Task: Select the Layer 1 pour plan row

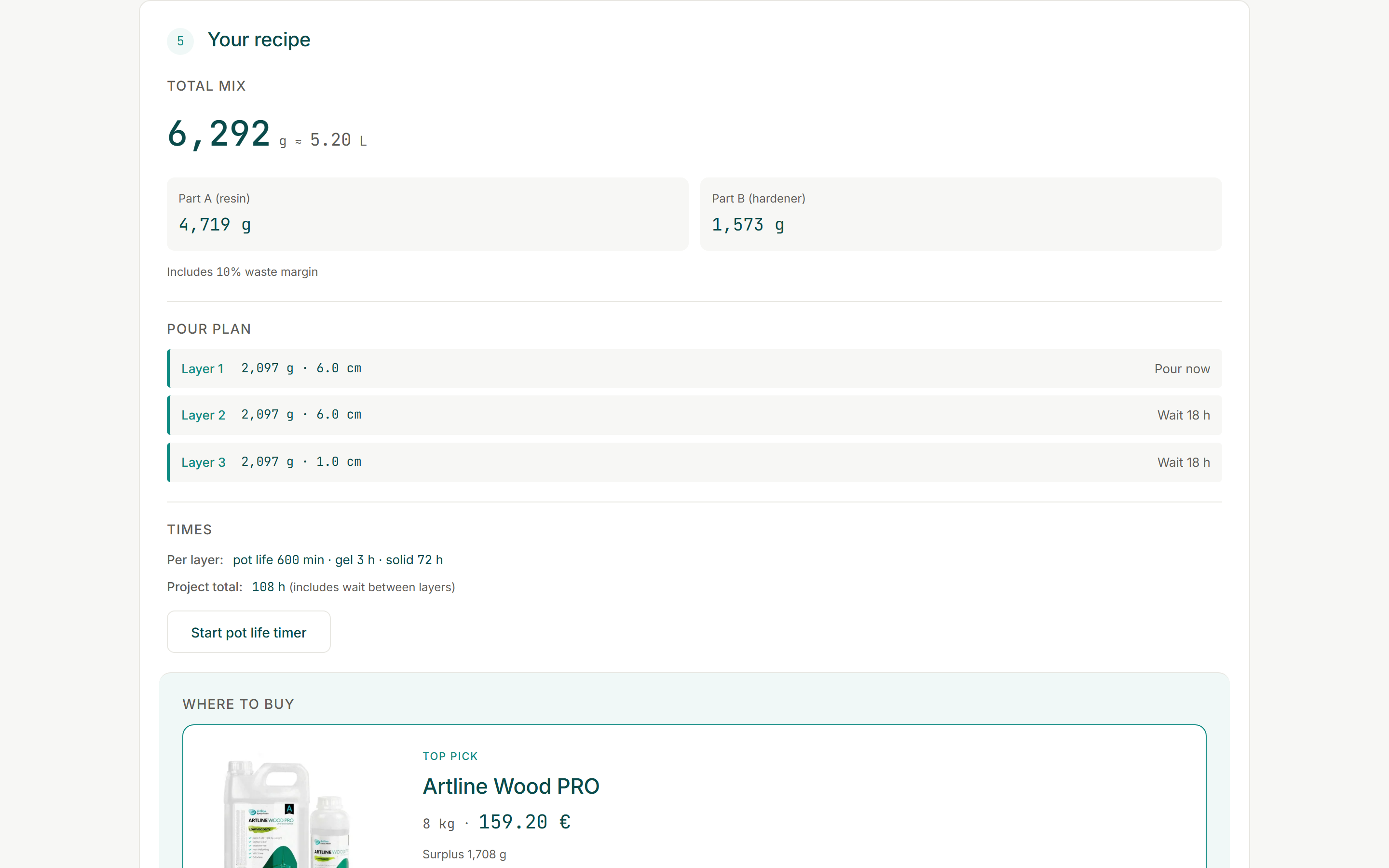Action: tap(694, 368)
